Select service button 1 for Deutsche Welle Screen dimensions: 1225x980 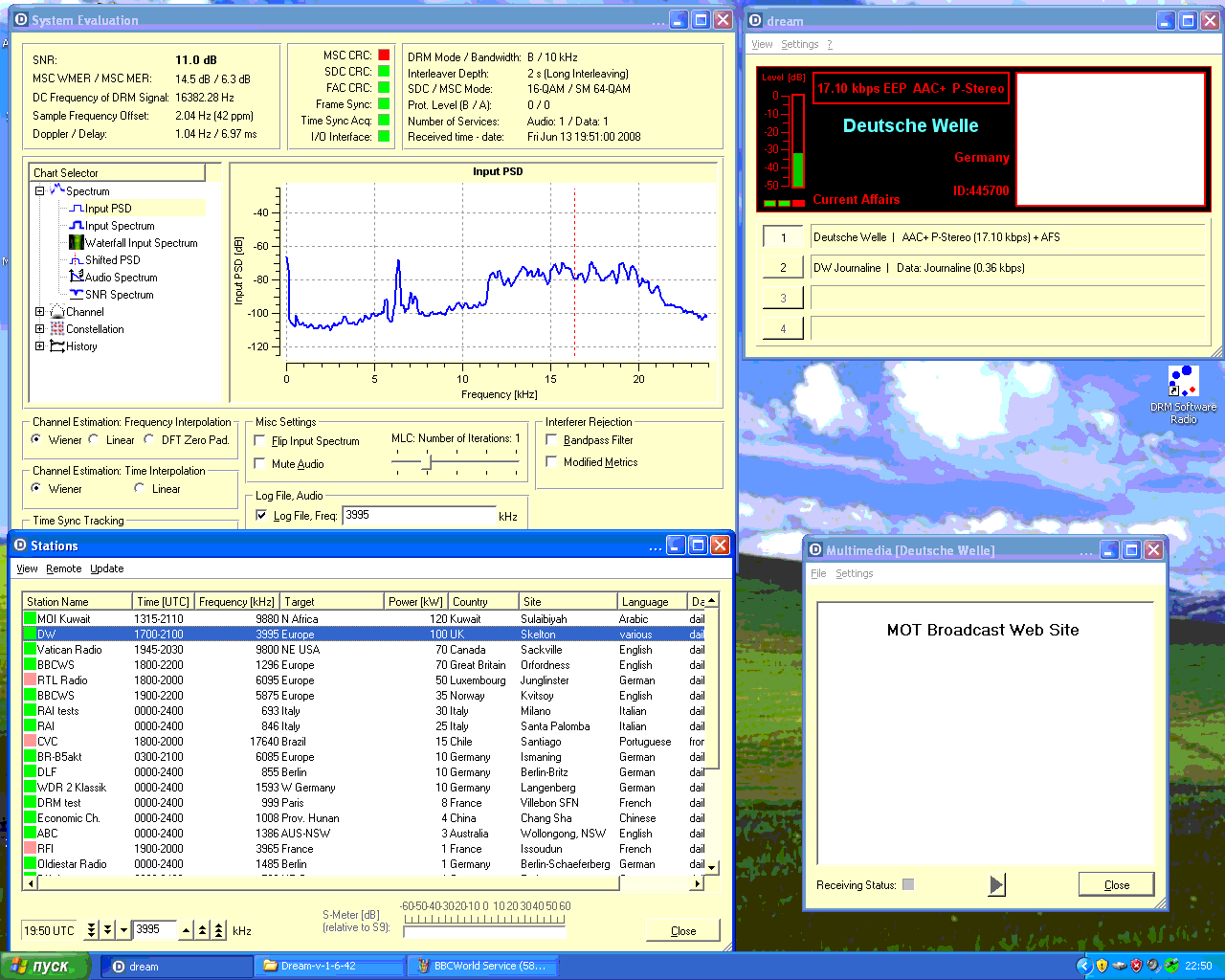(783, 237)
